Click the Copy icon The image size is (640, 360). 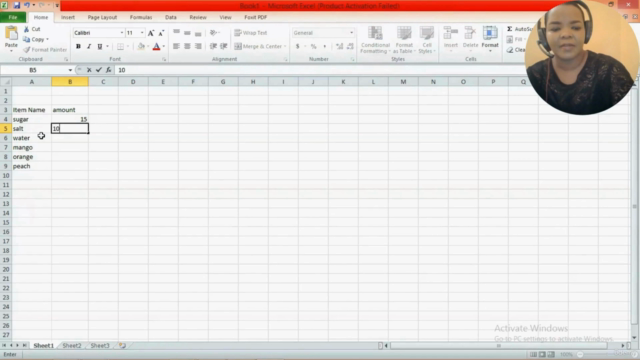(x=27, y=39)
